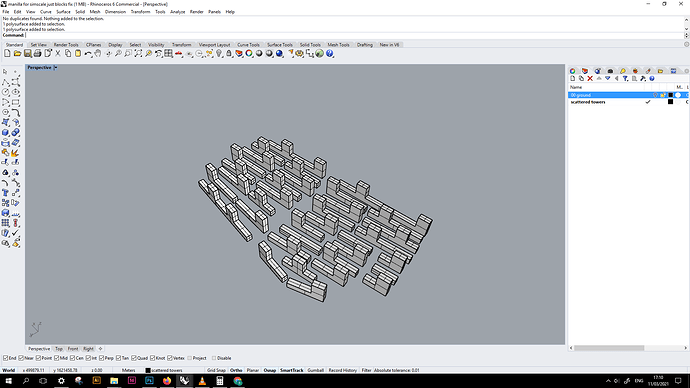Screen dimensions: 690x388
Task: Click the blue Render sphere icon
Action: [x=279, y=53]
